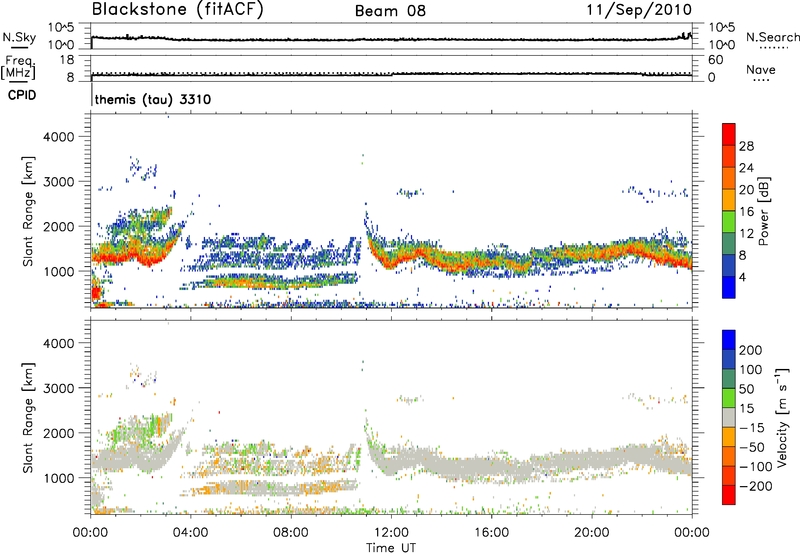800x554 pixels.
Task: Select the "Freq. [MHz]" axis label
Action: pos(18,67)
